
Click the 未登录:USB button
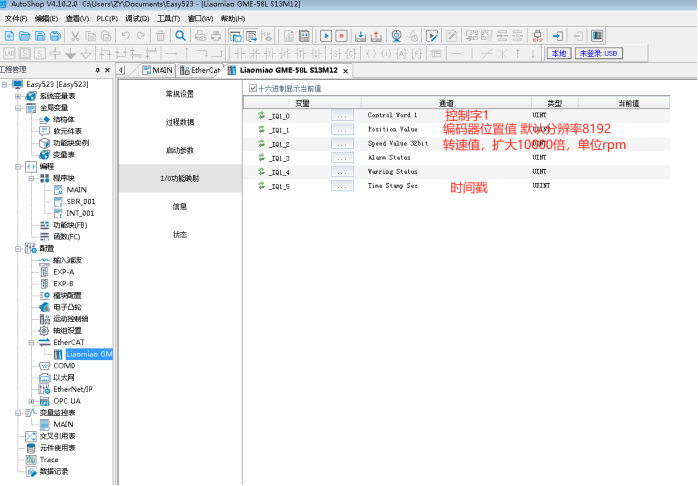[598, 53]
